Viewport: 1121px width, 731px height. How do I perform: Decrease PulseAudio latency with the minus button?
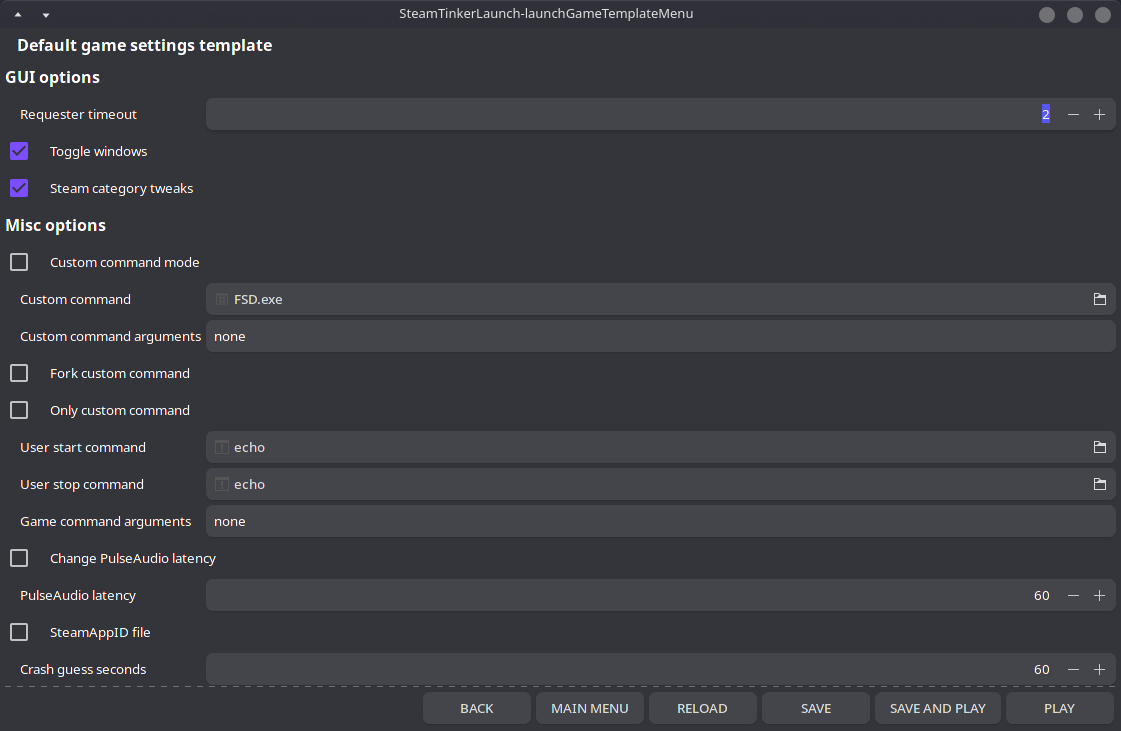(x=1073, y=595)
